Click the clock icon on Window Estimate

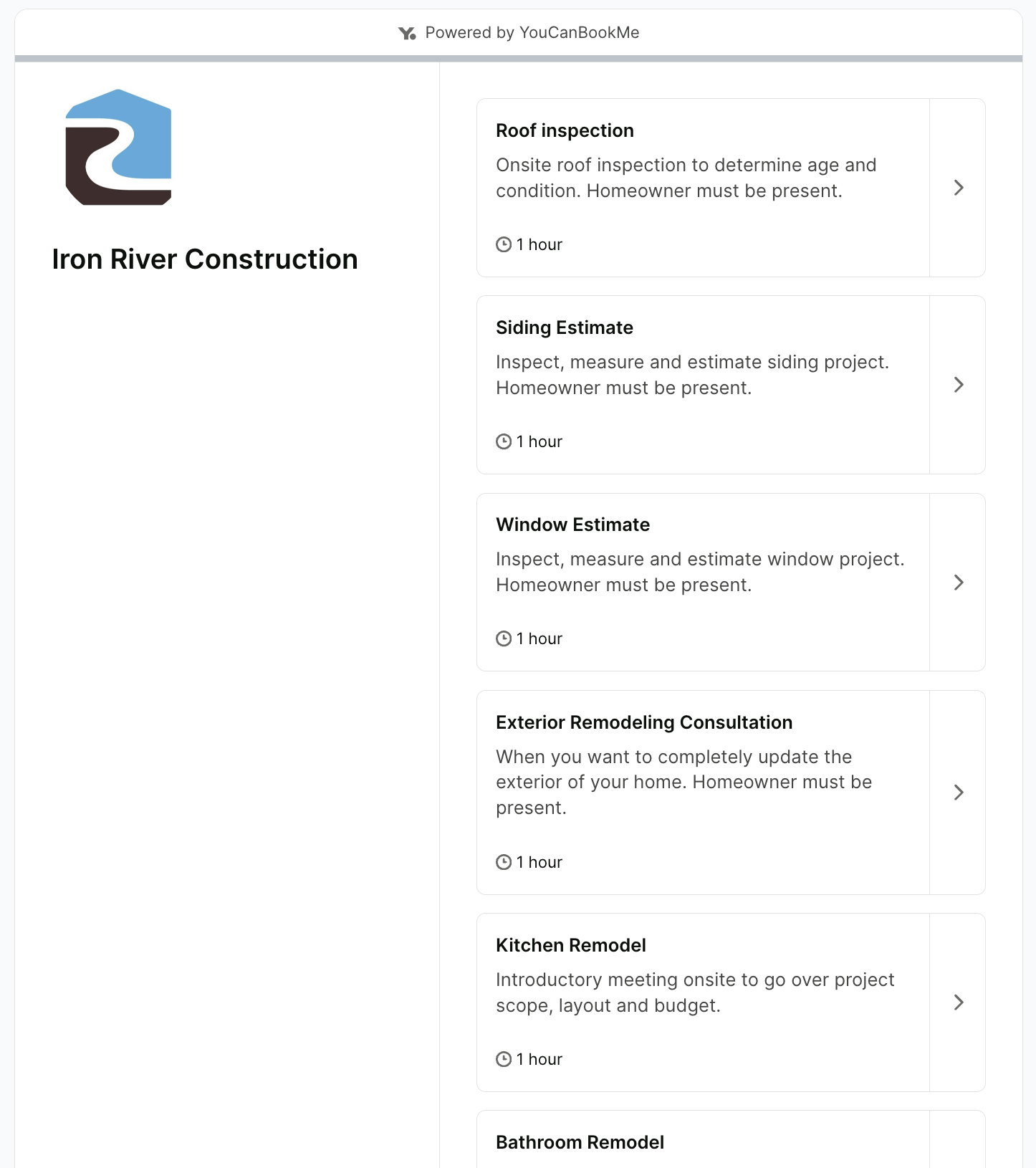pos(504,638)
